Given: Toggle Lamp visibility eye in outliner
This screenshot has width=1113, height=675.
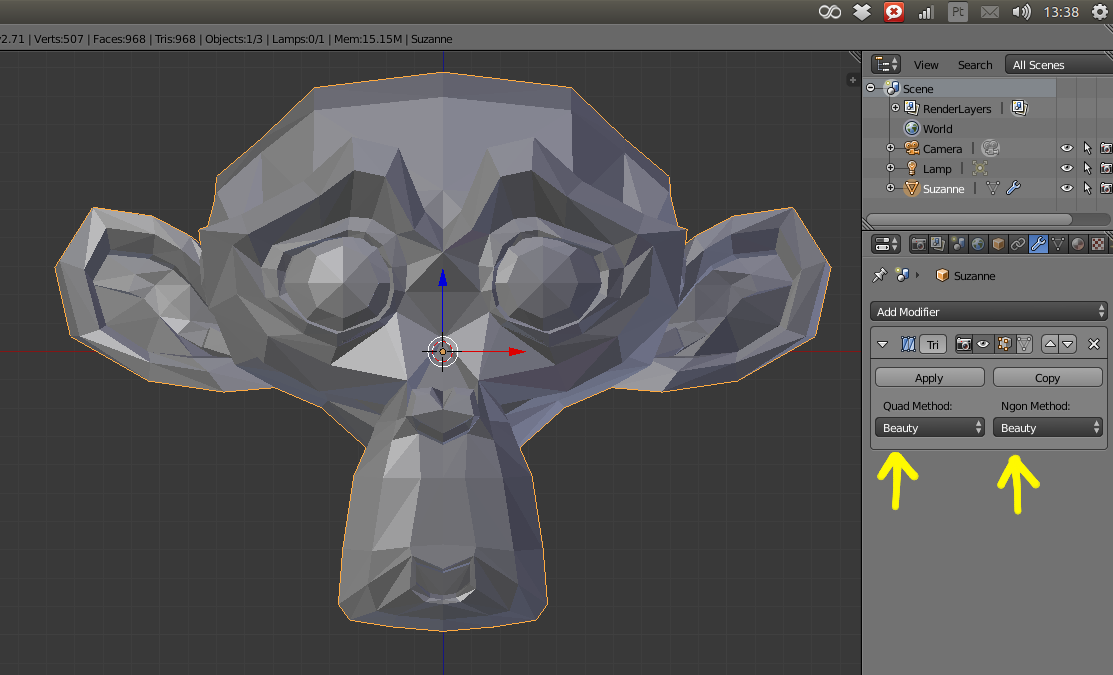Looking at the screenshot, I should tap(1066, 168).
